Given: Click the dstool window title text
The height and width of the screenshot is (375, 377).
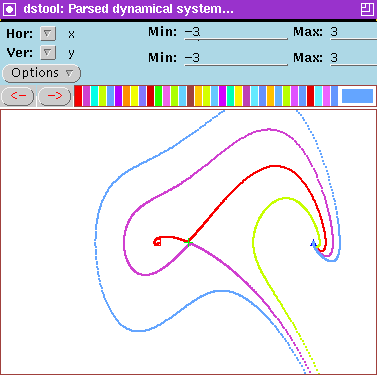Looking at the screenshot, I should point(128,9).
